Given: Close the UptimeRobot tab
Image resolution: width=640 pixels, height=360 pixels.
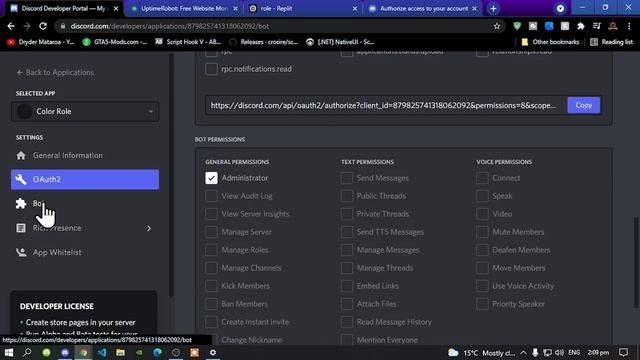Looking at the screenshot, I should point(236,9).
